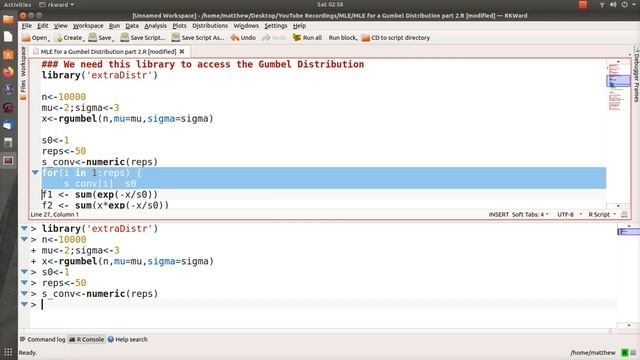The width and height of the screenshot is (640, 360).
Task: Click the fold arrow at the console prompt
Action: (24, 304)
